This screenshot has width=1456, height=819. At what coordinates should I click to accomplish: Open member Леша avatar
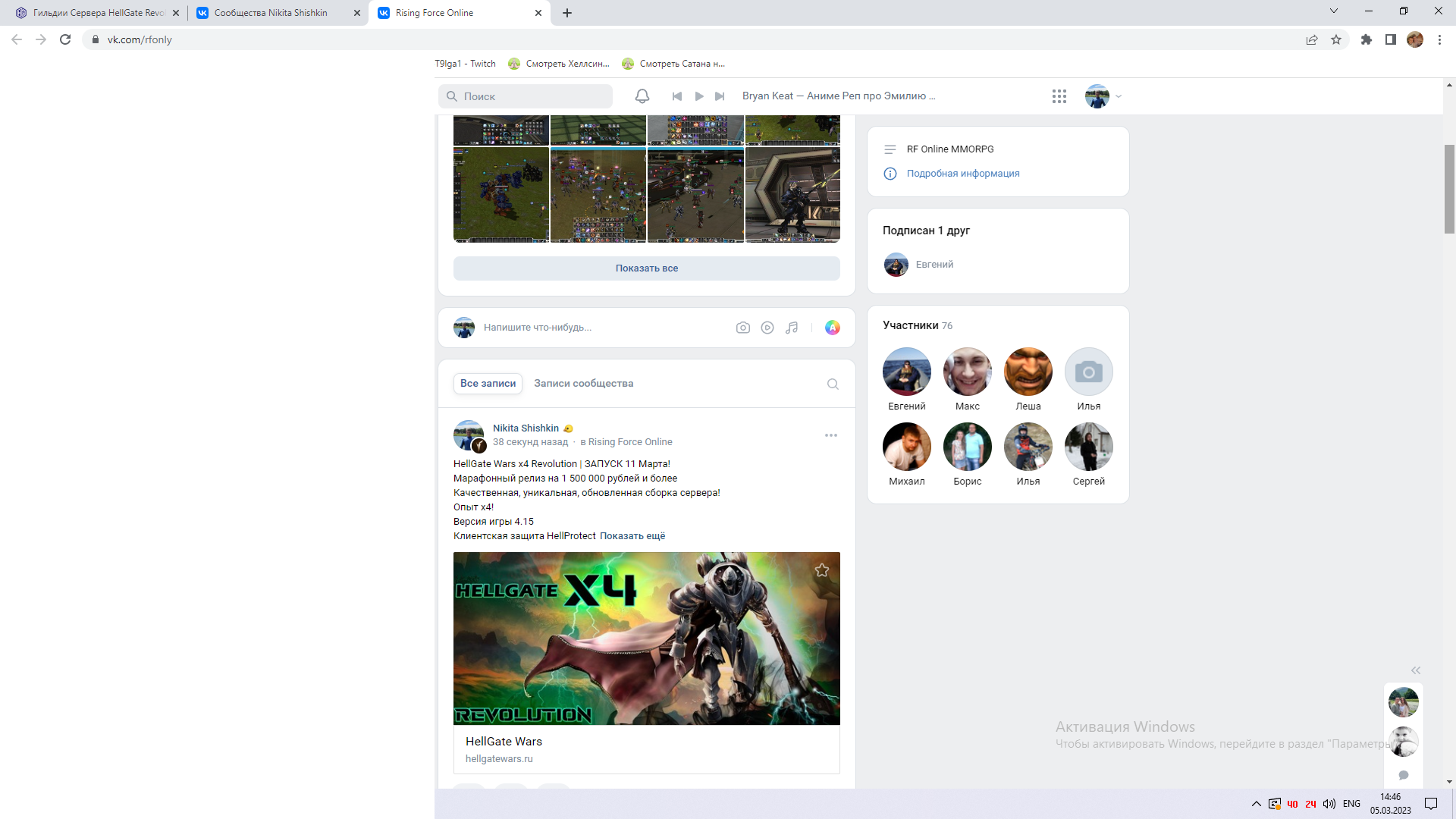(x=1028, y=372)
